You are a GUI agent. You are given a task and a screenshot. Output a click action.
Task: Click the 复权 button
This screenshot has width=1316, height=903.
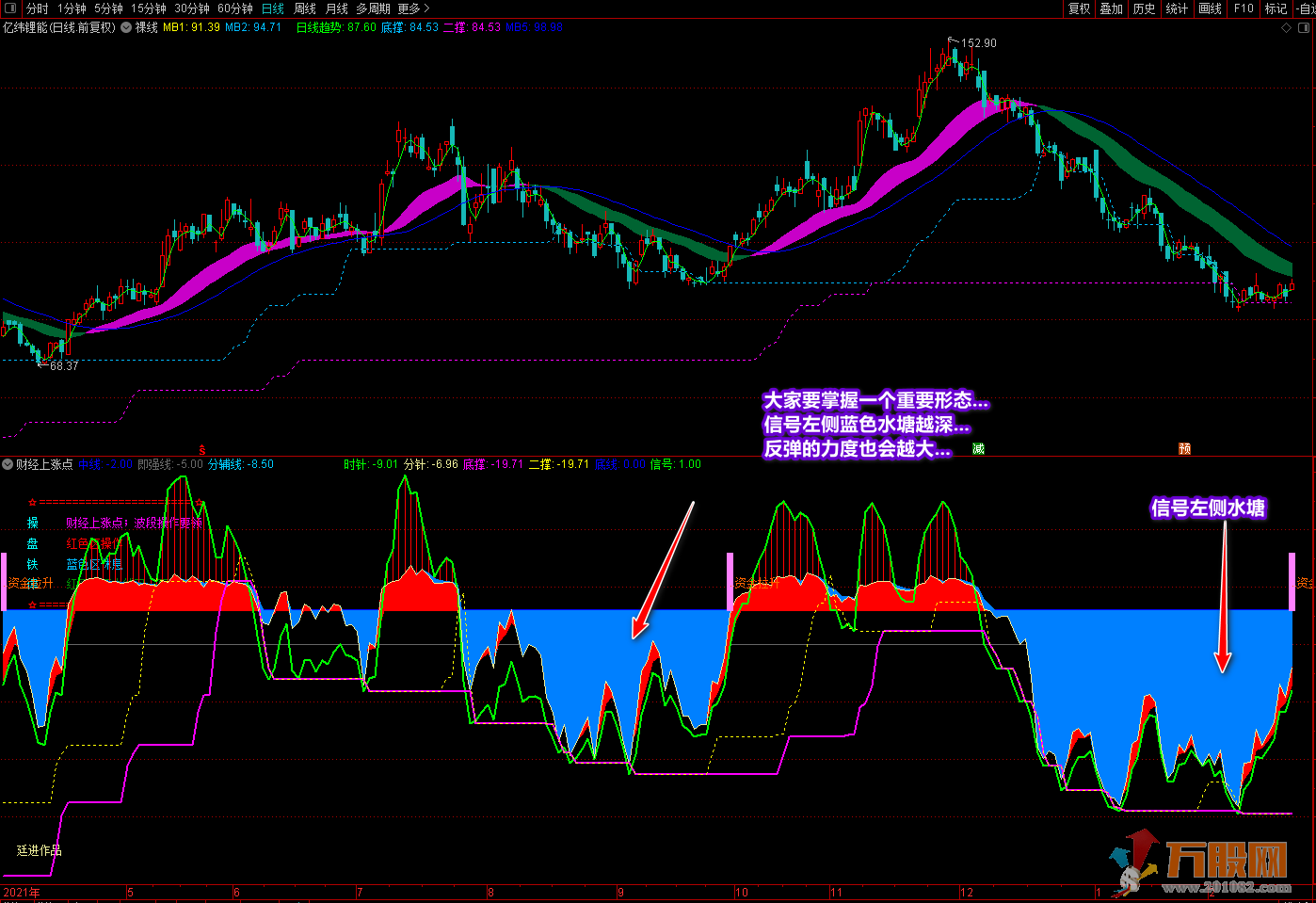[x=1080, y=8]
